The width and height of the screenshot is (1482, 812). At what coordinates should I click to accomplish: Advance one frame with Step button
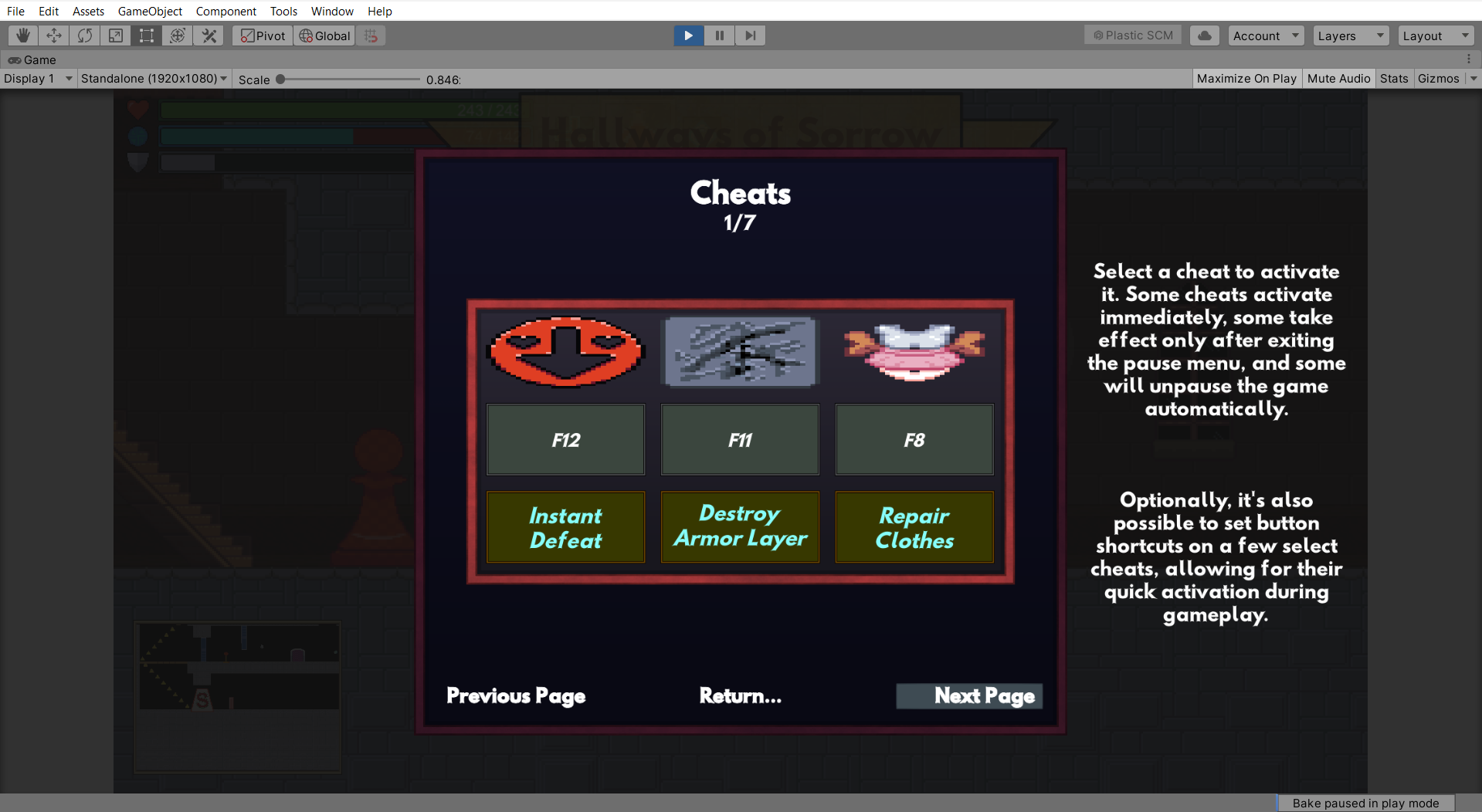point(750,36)
